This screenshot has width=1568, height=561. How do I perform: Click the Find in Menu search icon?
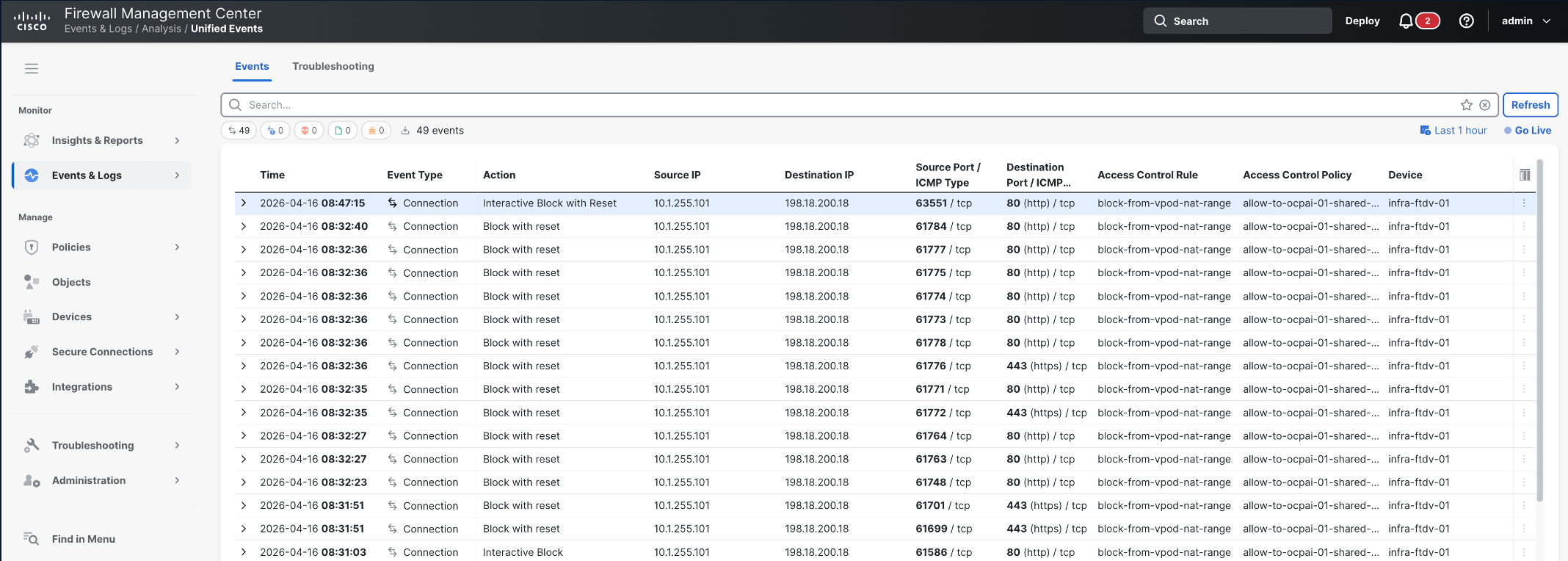[x=32, y=539]
